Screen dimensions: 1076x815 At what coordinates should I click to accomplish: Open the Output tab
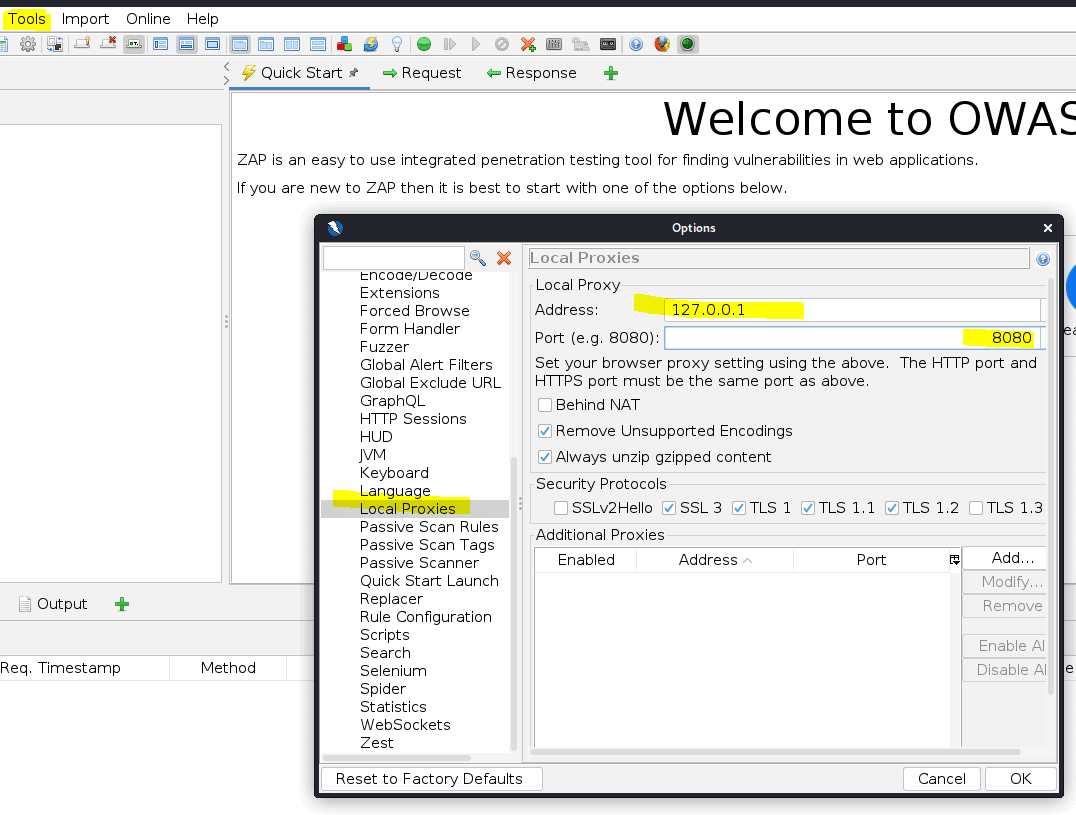pos(53,604)
